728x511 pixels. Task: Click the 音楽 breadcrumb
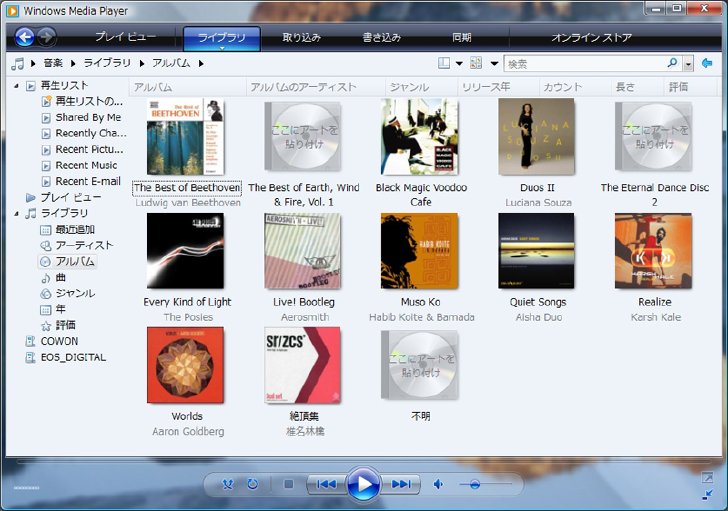tap(53, 64)
